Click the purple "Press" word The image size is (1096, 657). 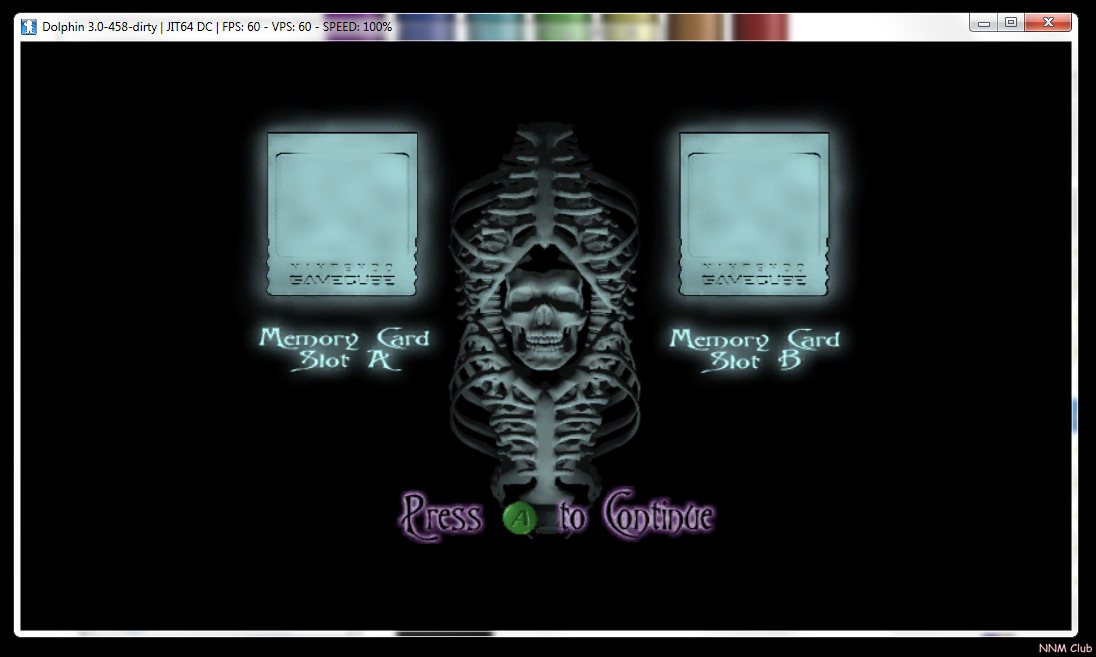click(x=440, y=516)
